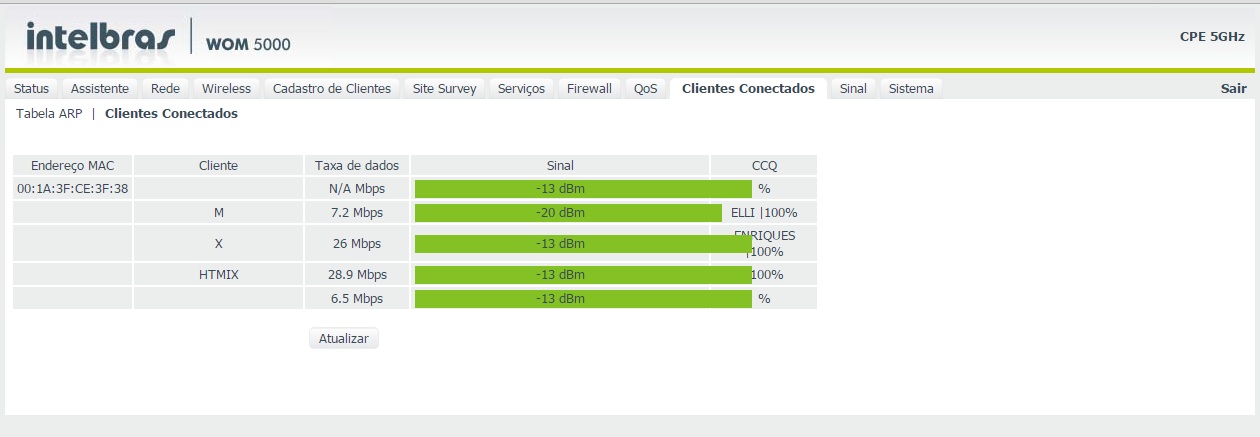This screenshot has height=437, width=1260.
Task: Click the Intelbras logo
Action: (100, 38)
